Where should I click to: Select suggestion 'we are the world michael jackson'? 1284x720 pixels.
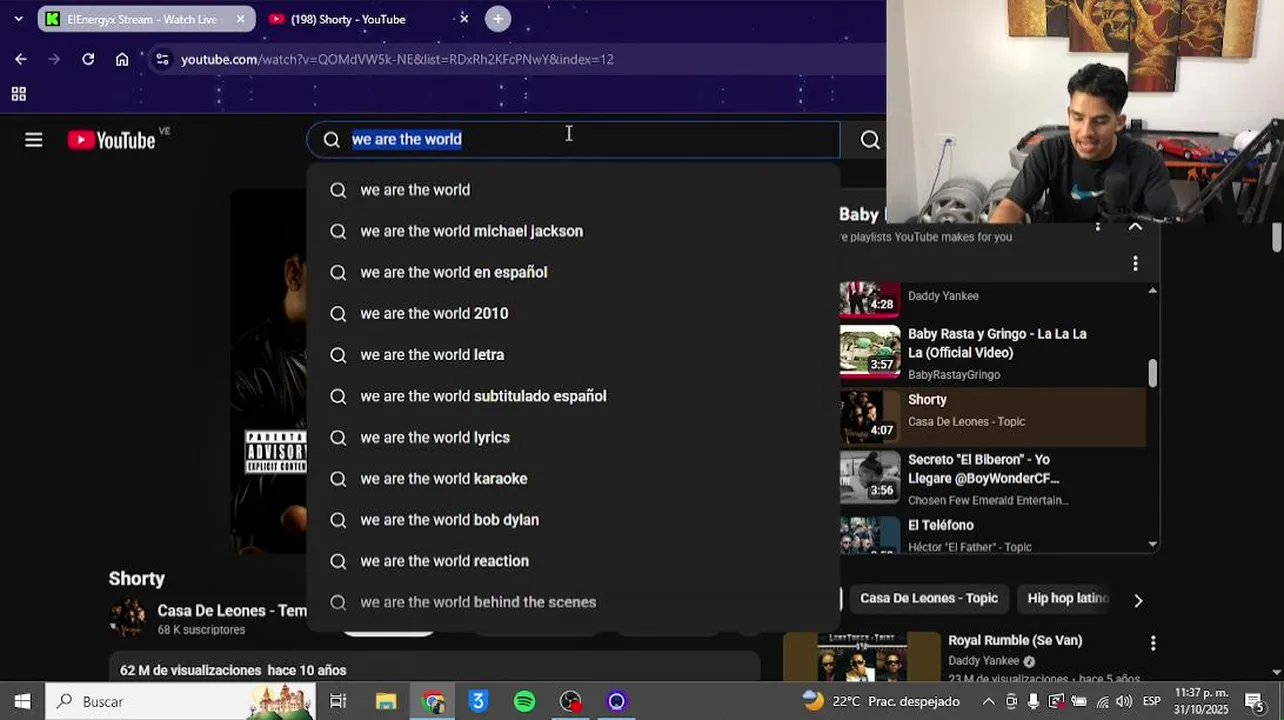573,231
